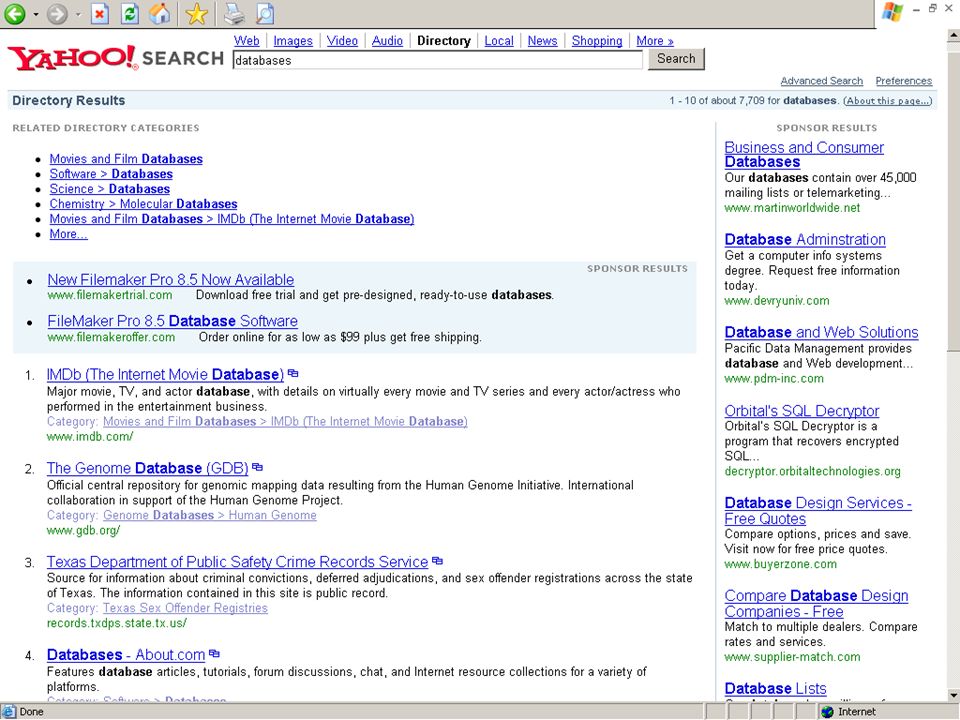Open the 'Databases - About.com' result
This screenshot has height=720, width=960.
pyautogui.click(x=126, y=654)
